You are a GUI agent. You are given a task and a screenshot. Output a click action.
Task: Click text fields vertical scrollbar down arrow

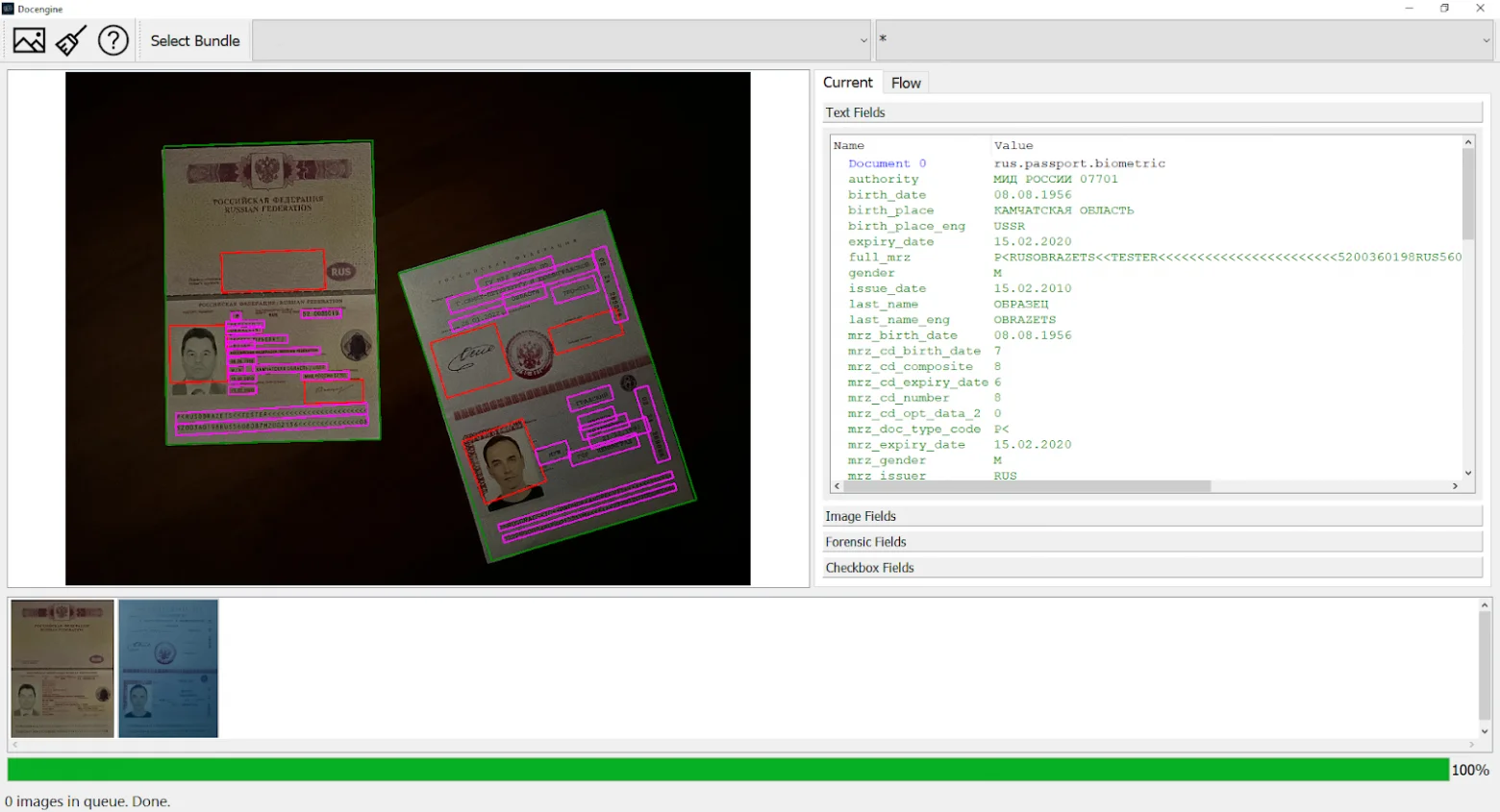(x=1468, y=473)
